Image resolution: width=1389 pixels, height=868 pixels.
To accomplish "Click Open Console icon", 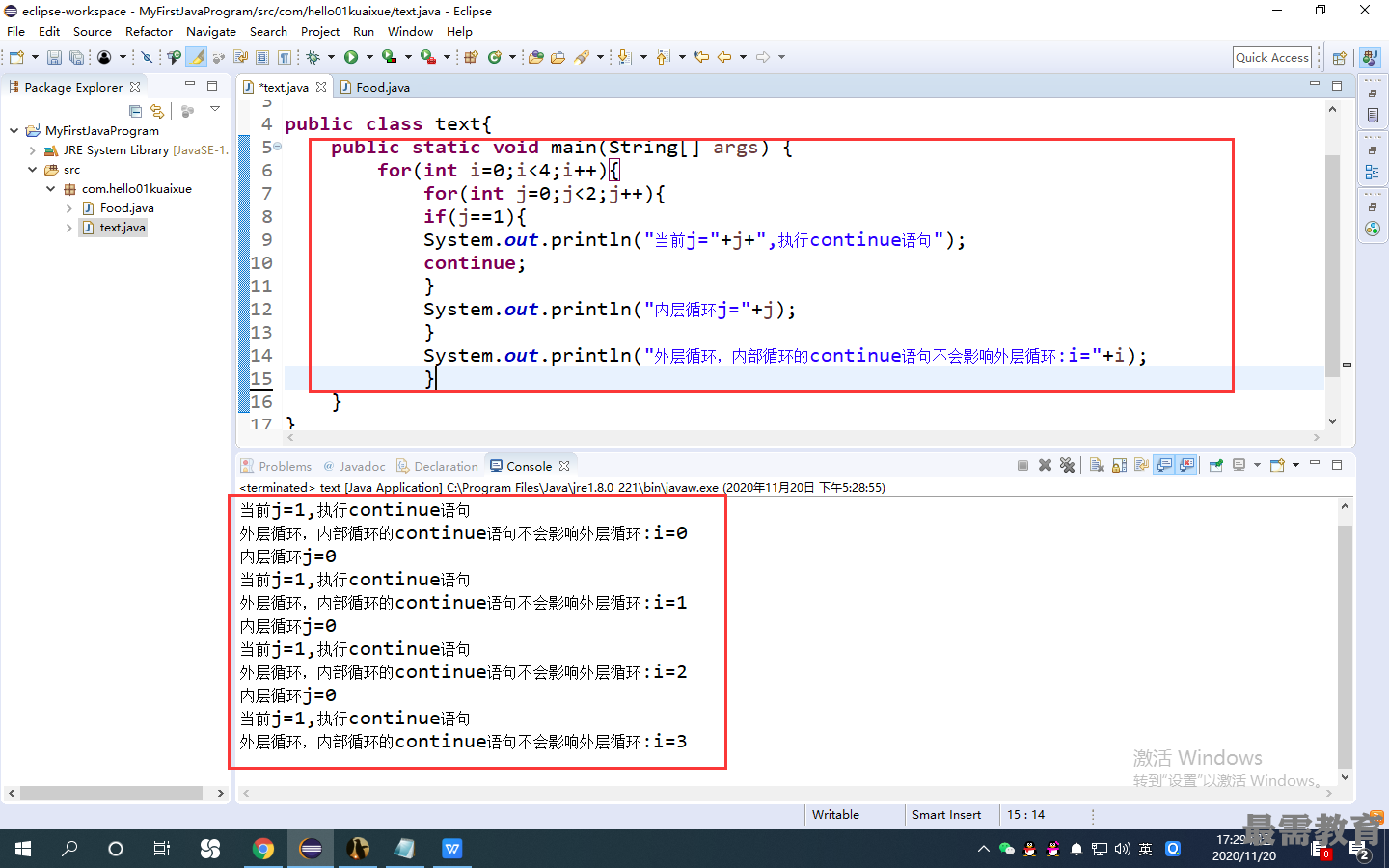I will [1278, 465].
